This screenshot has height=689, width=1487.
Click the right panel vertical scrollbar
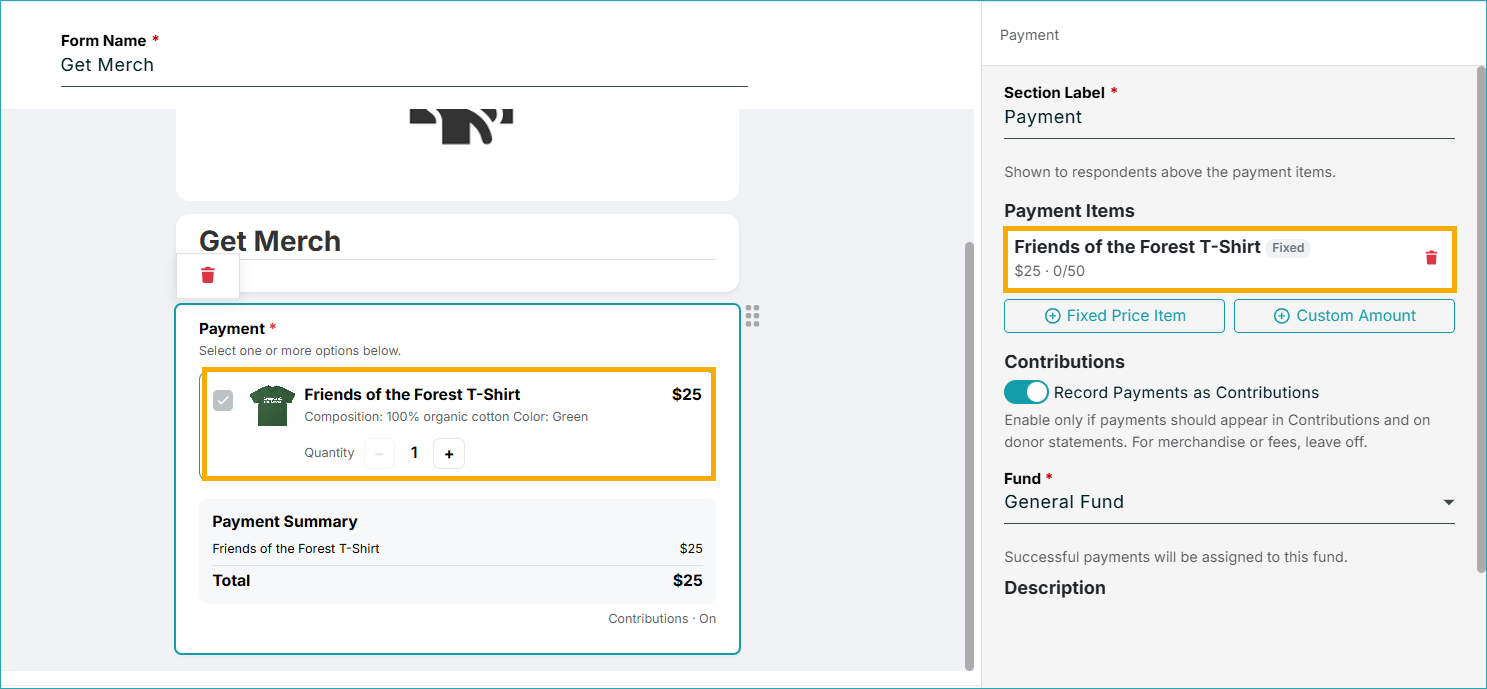point(1481,320)
